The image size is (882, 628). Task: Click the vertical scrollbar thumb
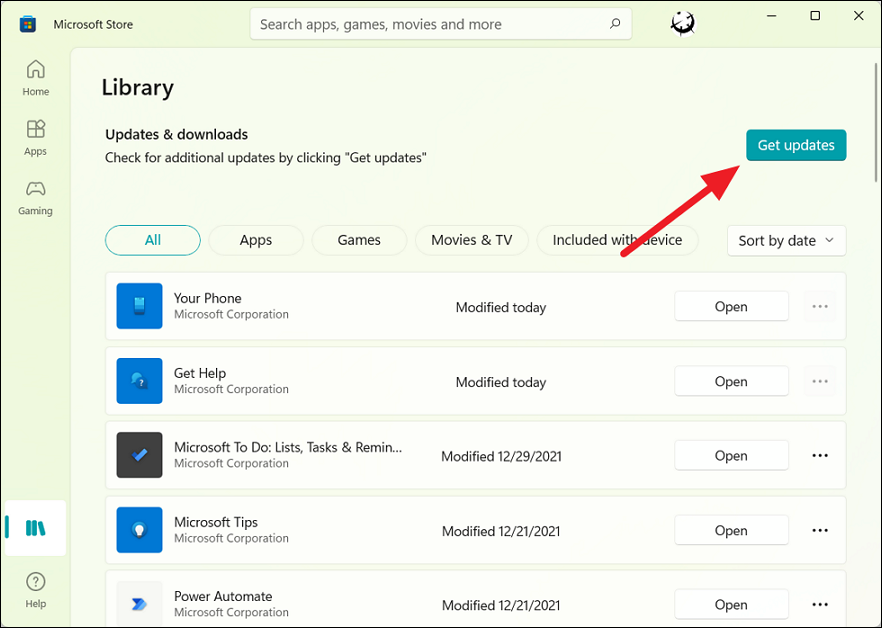[876, 122]
